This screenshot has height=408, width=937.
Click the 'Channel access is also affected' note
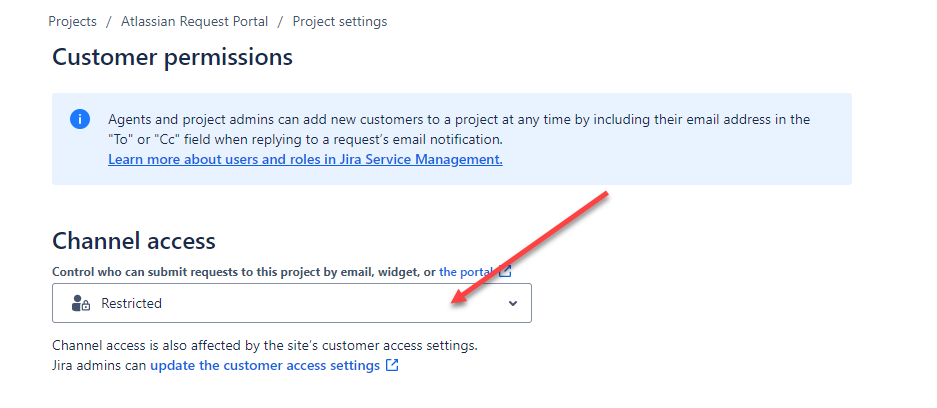tap(265, 345)
